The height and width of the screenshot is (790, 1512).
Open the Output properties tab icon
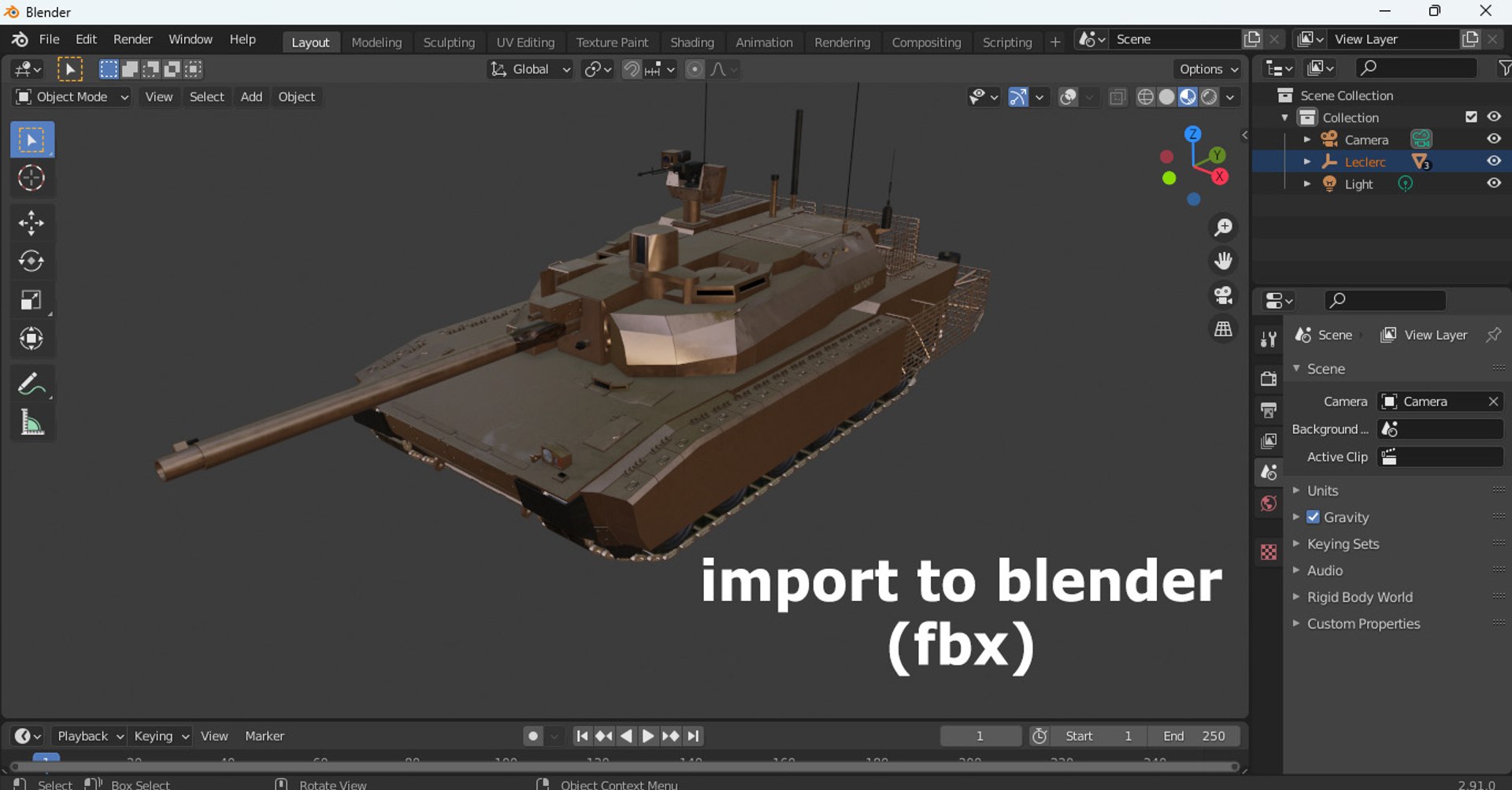pyautogui.click(x=1268, y=410)
